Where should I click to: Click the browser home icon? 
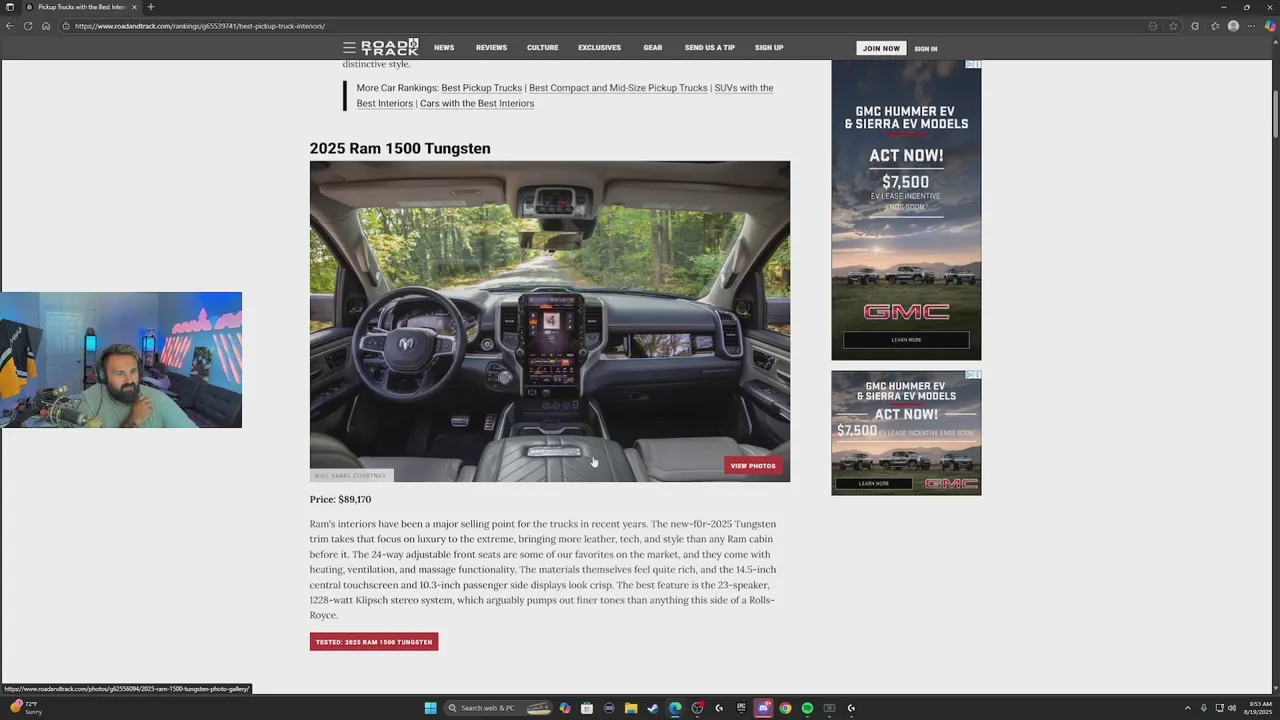click(x=46, y=26)
